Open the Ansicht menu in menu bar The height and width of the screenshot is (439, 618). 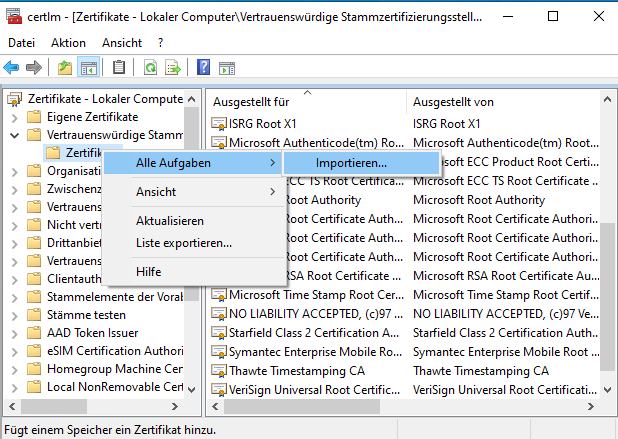tap(122, 43)
